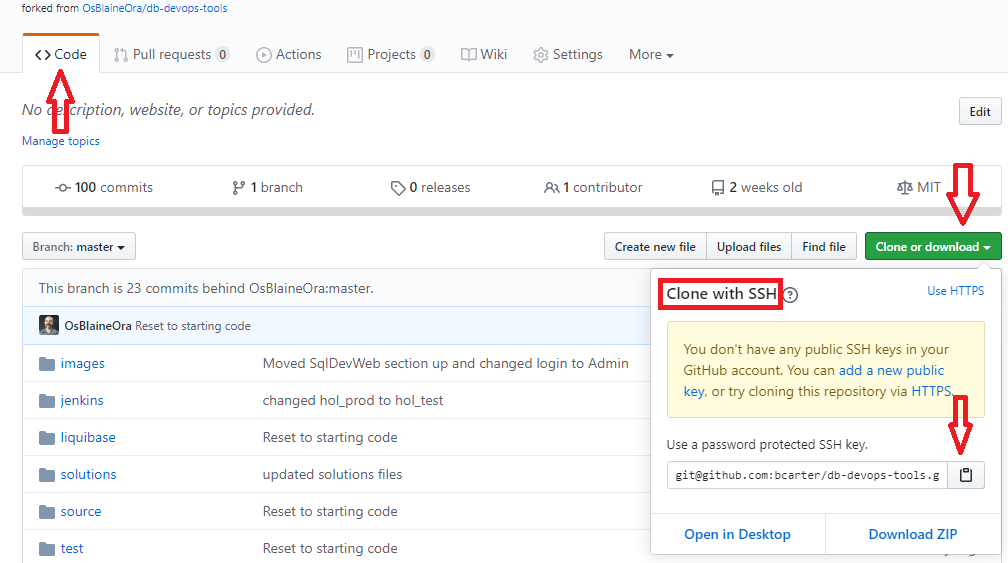
Task: Open the source folder
Action: coord(81,512)
